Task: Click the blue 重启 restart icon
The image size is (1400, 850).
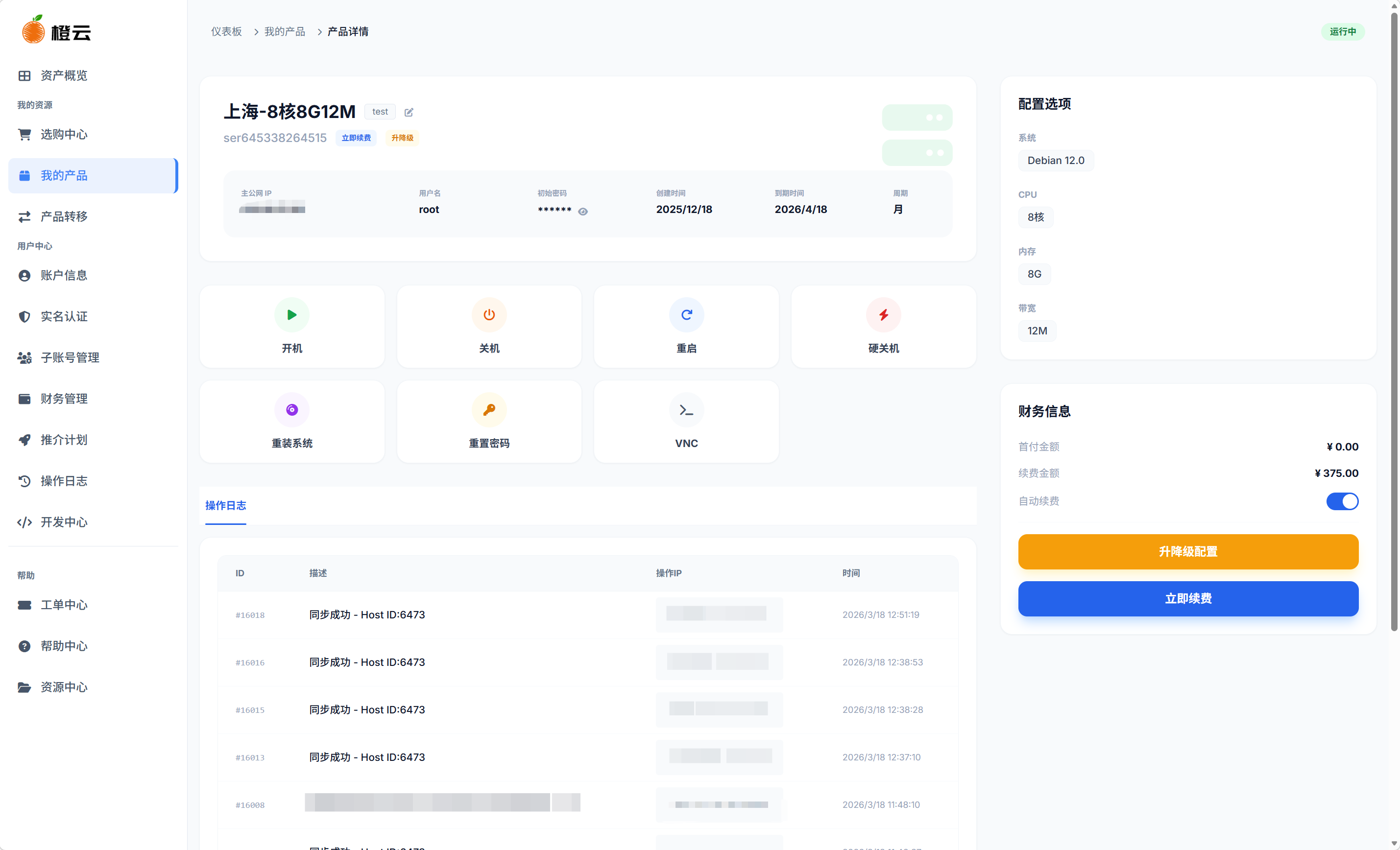Action: pos(686,314)
